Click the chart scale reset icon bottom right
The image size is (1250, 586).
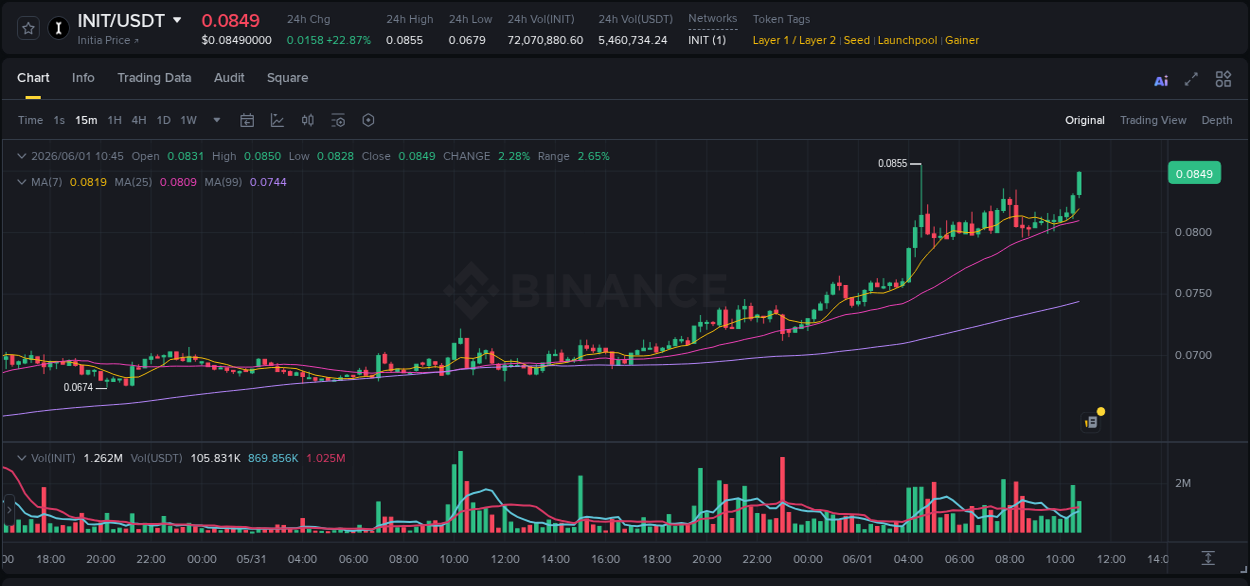(1208, 558)
